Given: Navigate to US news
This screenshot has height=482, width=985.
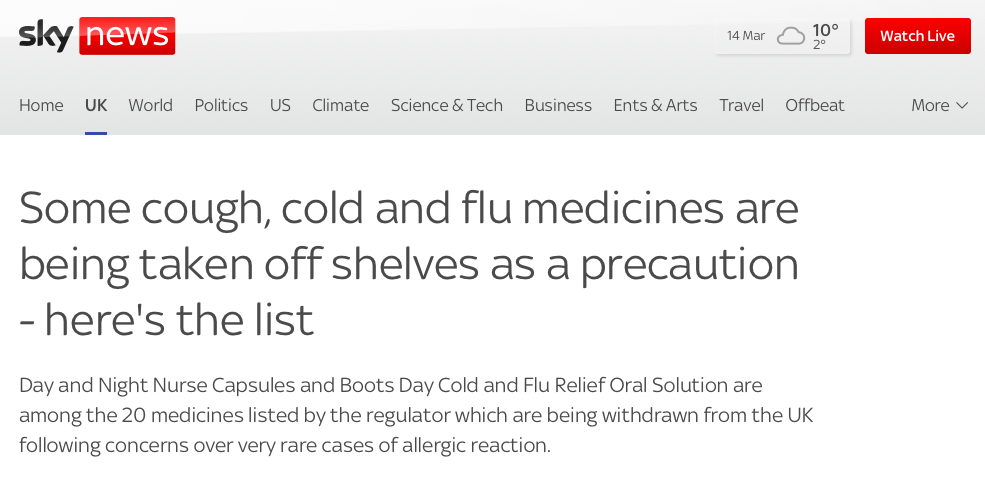Looking at the screenshot, I should [x=280, y=105].
